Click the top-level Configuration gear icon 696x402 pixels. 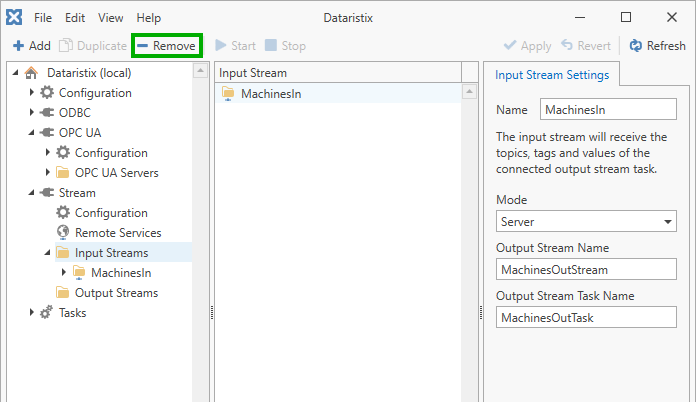pos(47,92)
